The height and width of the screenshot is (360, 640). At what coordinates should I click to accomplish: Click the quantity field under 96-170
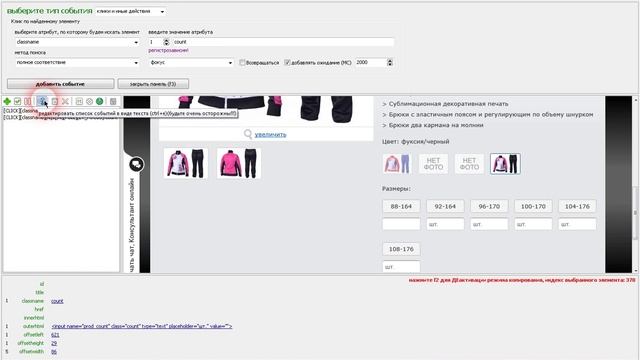point(489,224)
